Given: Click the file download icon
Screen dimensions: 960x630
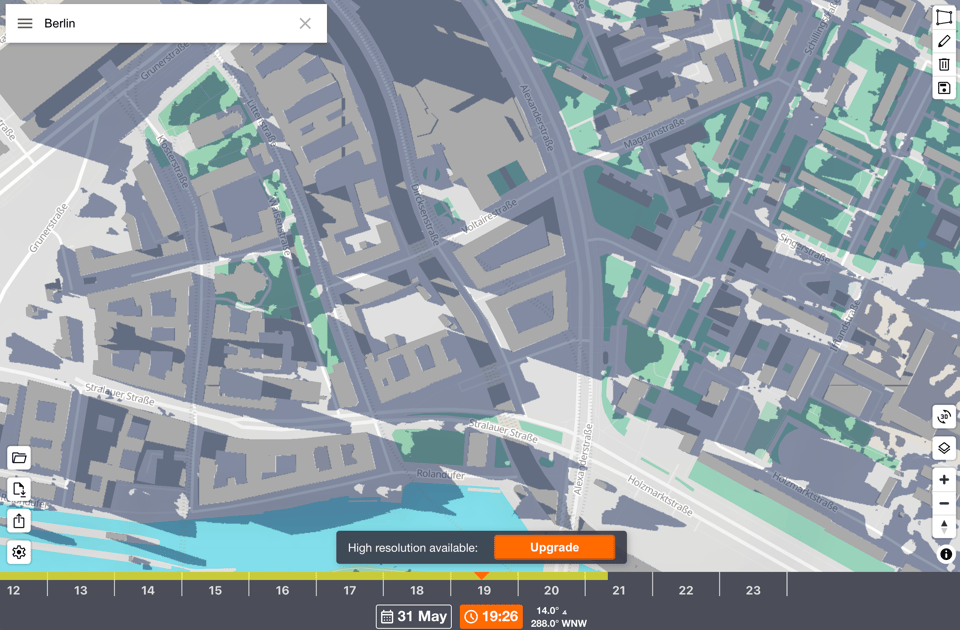Looking at the screenshot, I should tap(19, 489).
